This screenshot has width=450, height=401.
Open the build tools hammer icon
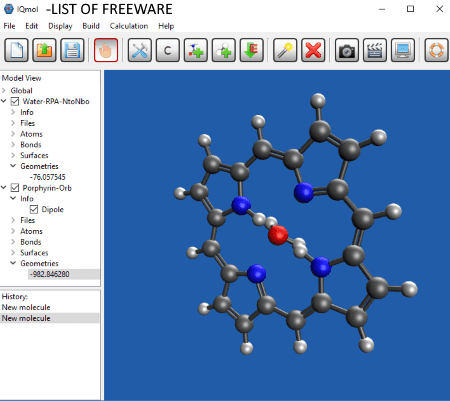click(140, 50)
